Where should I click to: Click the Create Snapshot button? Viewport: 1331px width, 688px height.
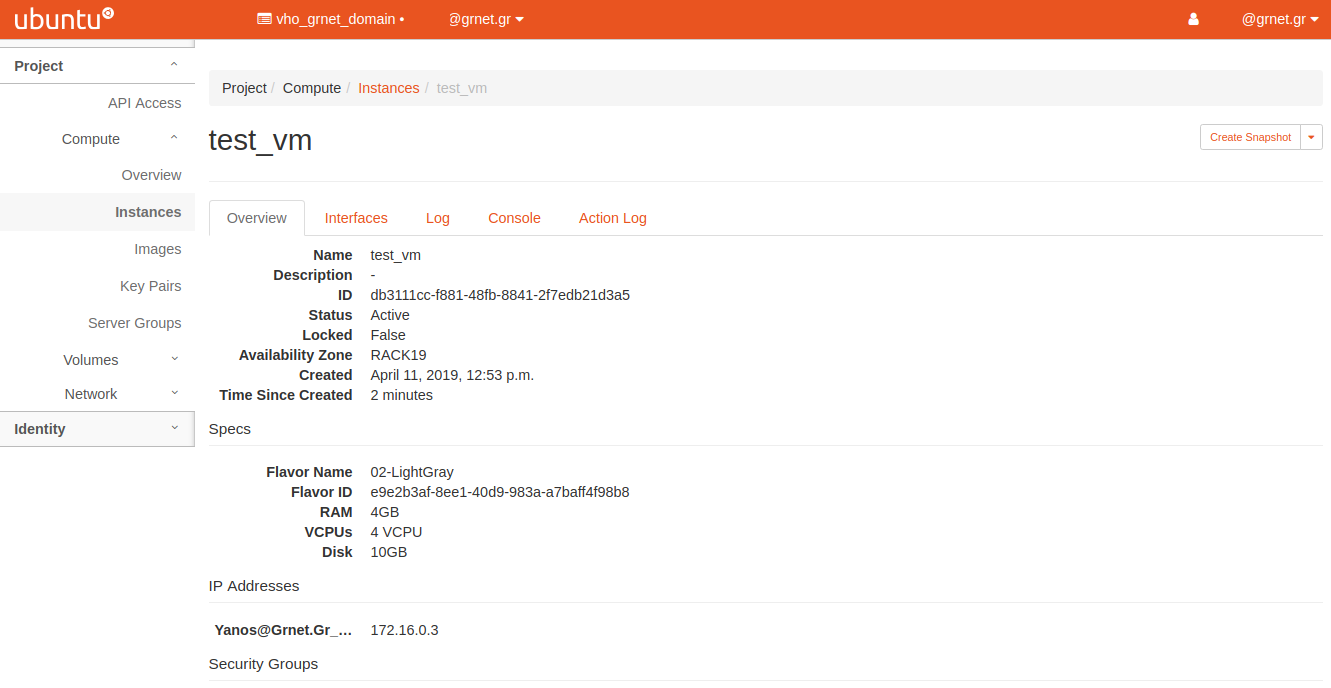click(x=1250, y=137)
